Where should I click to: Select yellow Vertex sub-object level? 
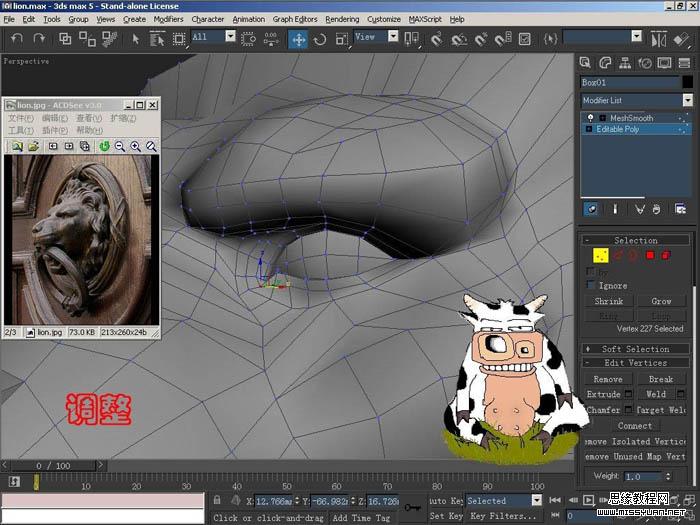coord(601,256)
